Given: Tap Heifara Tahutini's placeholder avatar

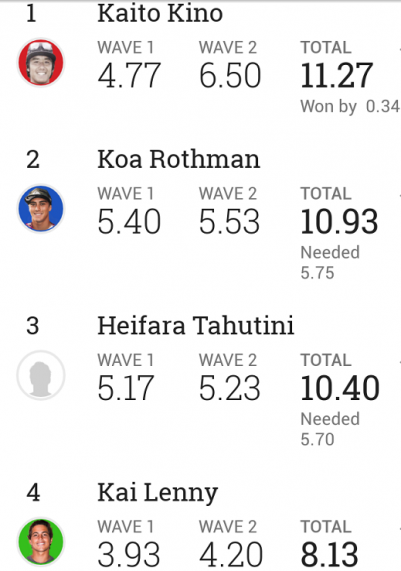Looking at the screenshot, I should pos(41,375).
